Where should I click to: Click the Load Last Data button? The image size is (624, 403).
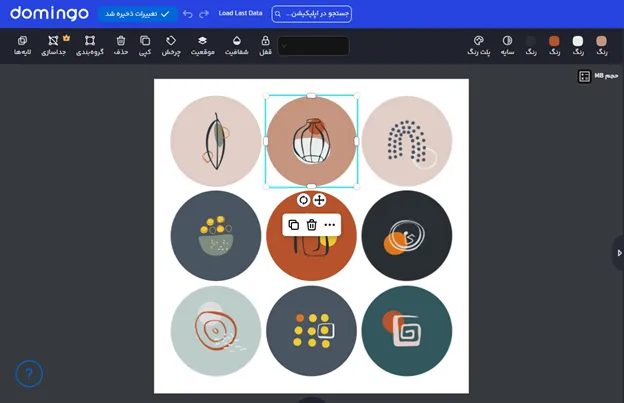240,14
